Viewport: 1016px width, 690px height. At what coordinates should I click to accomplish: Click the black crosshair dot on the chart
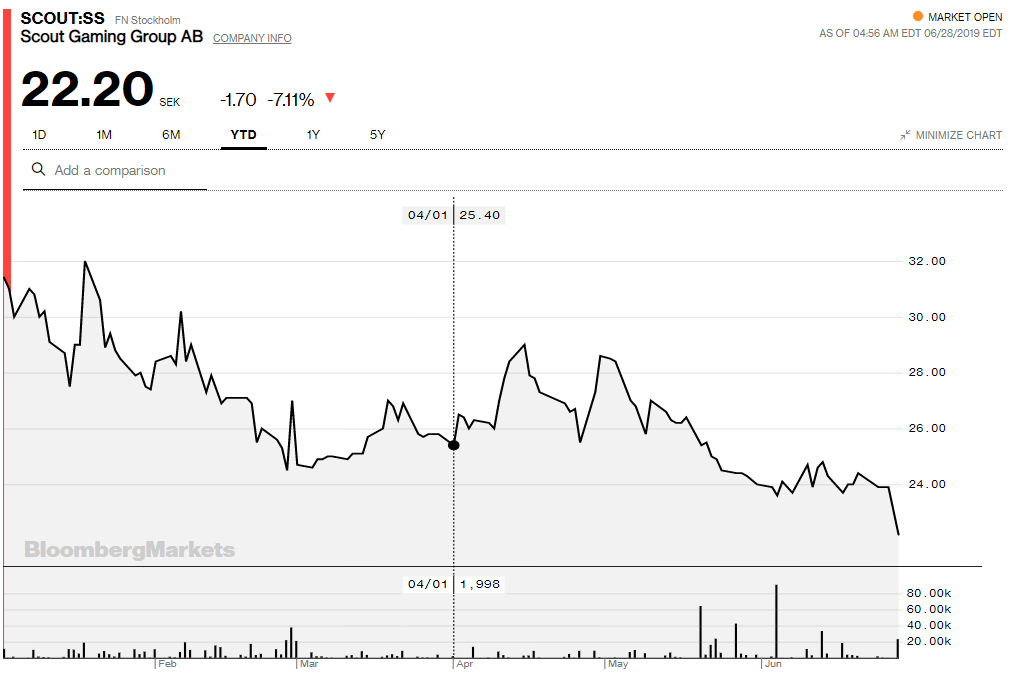click(454, 444)
